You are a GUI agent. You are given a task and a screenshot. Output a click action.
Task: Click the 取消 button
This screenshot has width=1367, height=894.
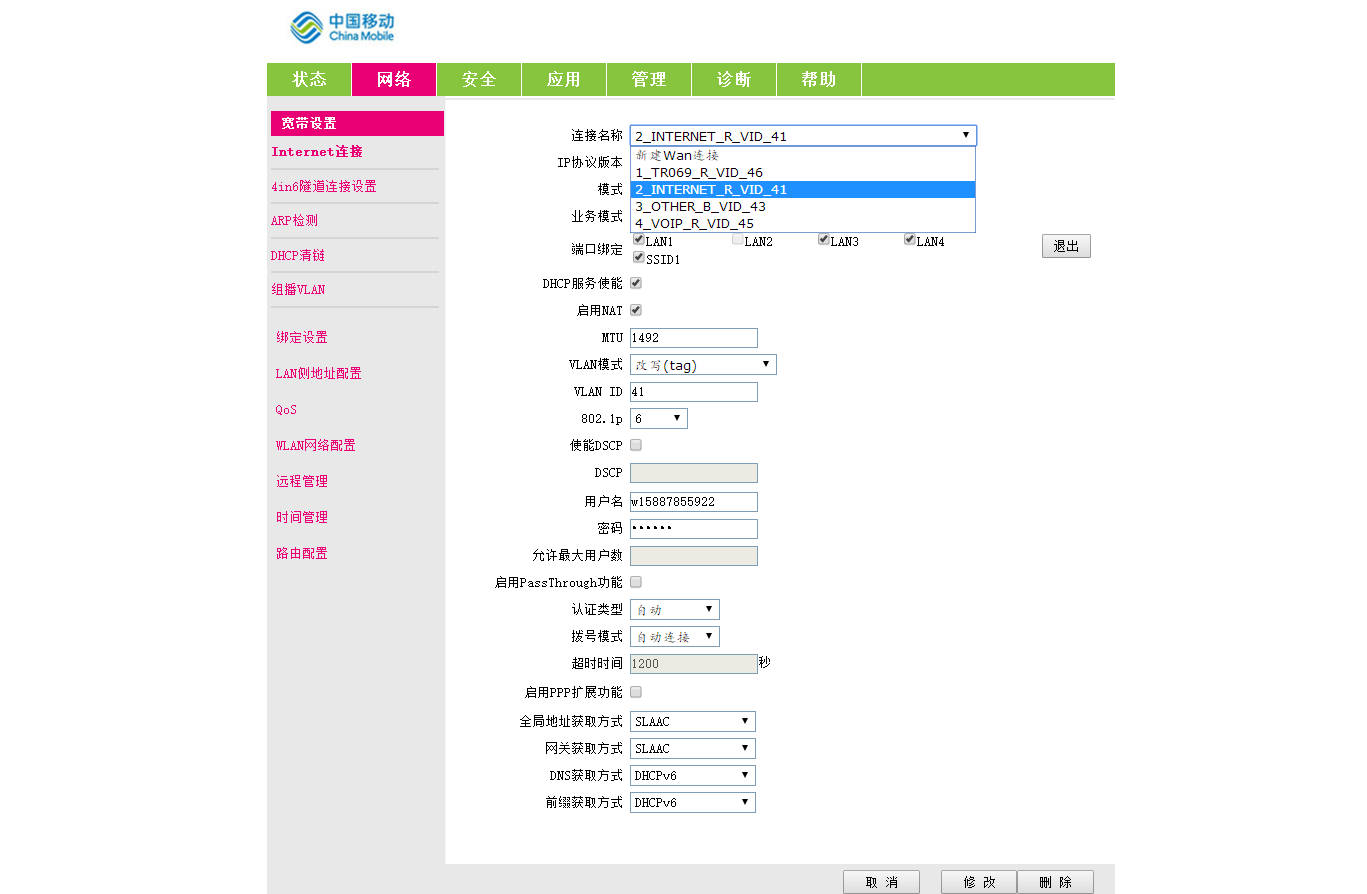coord(881,882)
